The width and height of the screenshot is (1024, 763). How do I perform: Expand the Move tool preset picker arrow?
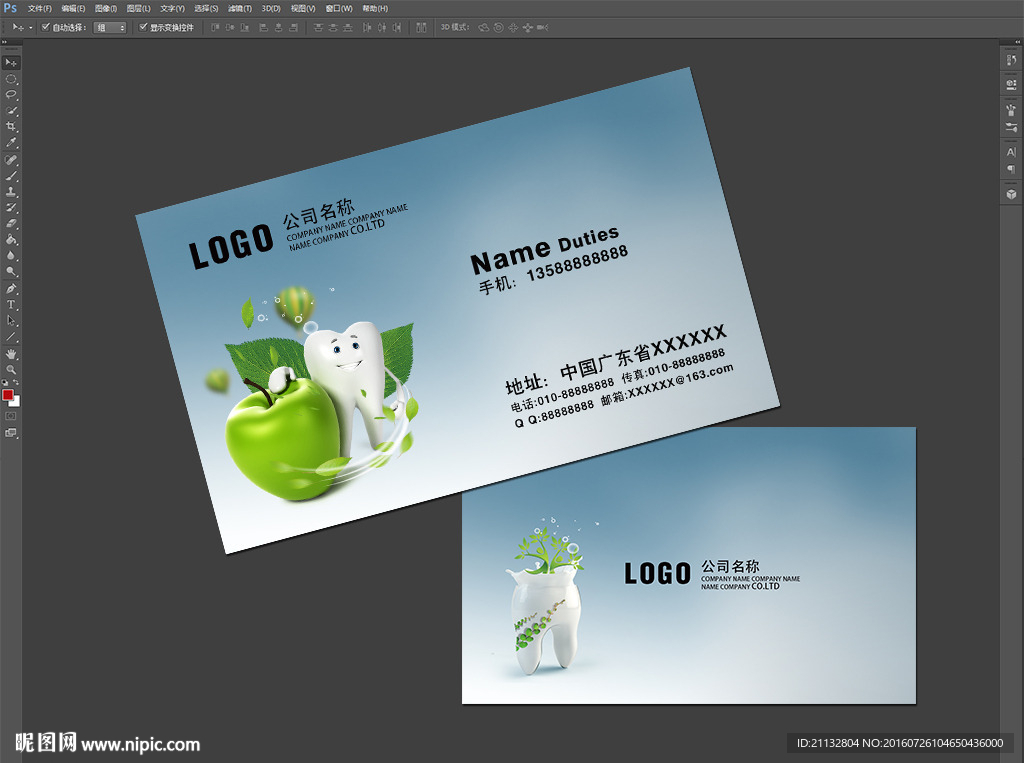(x=30, y=28)
